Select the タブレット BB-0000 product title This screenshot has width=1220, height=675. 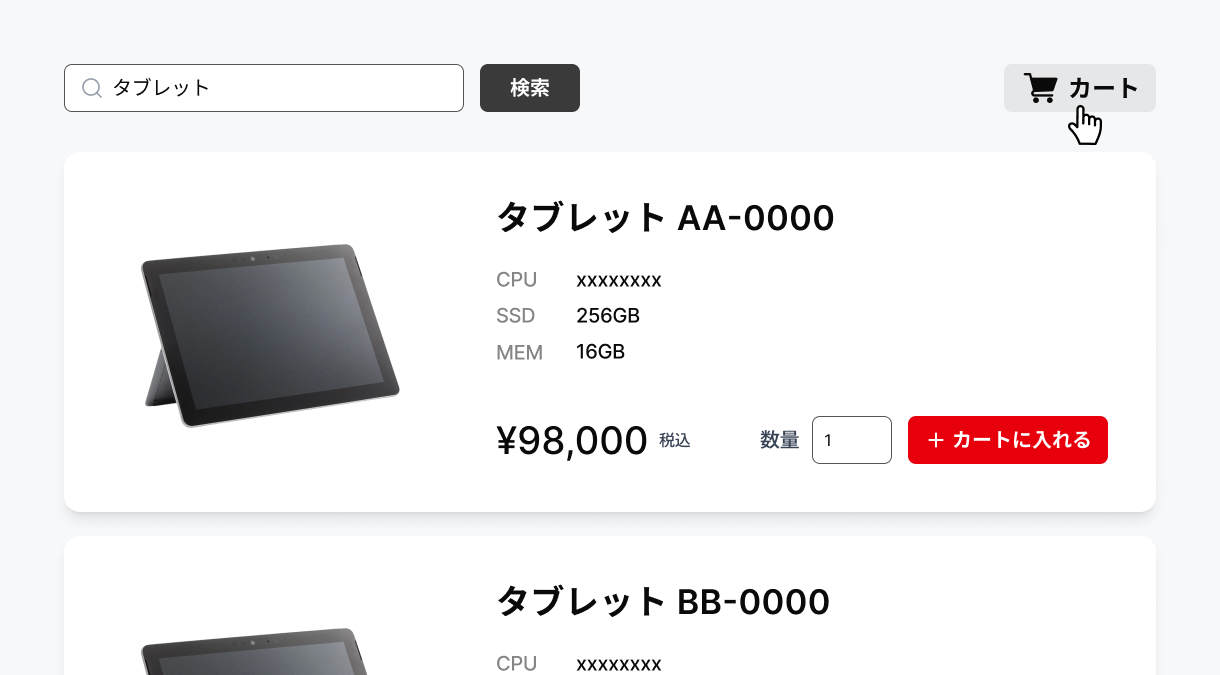663,602
